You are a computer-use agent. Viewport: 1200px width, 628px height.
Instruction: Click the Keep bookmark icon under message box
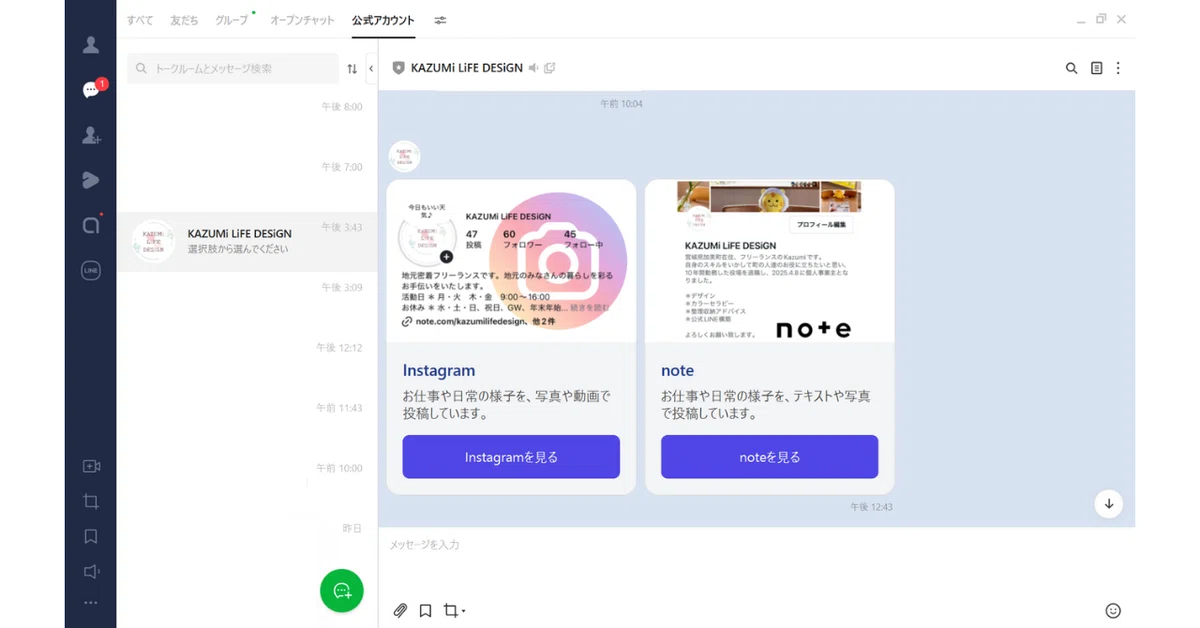coord(425,610)
